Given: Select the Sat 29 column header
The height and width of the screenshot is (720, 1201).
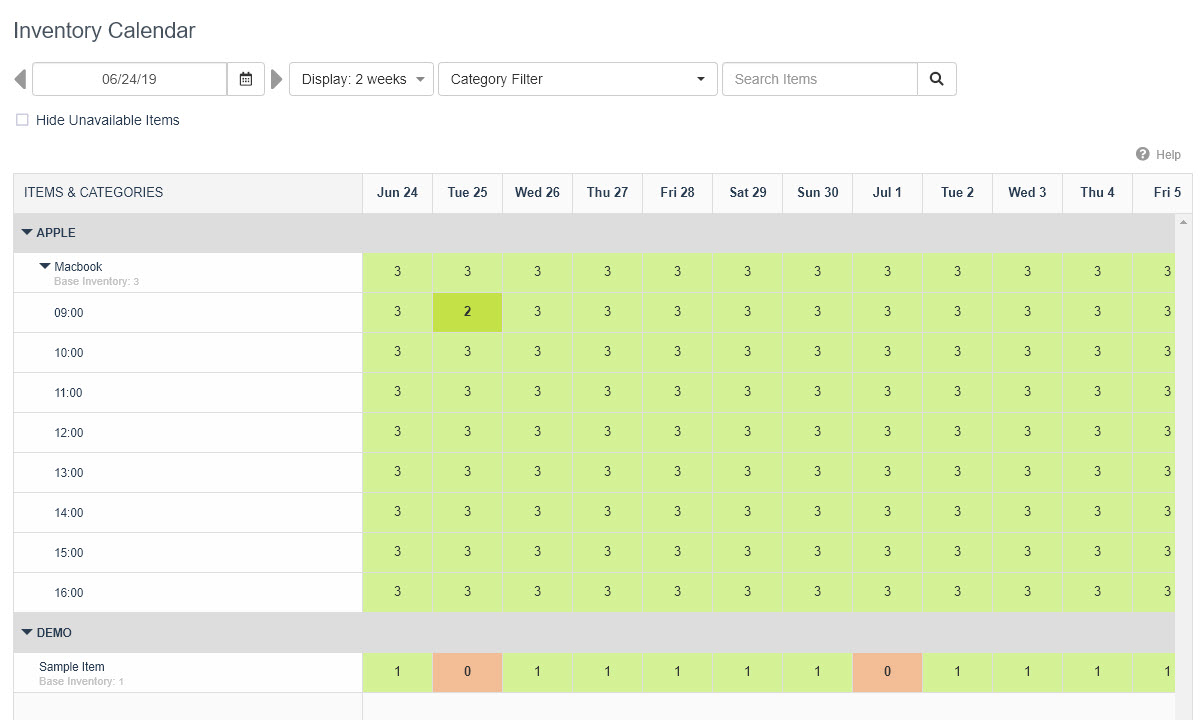Looking at the screenshot, I should pyautogui.click(x=747, y=193).
